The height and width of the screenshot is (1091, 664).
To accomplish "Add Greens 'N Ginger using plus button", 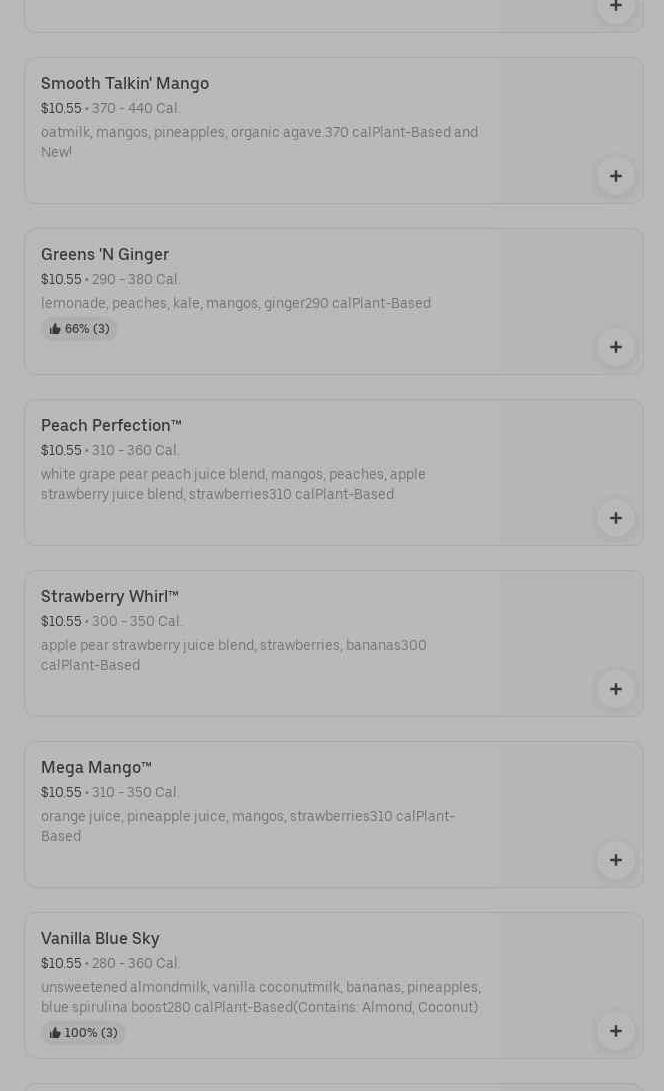I will tap(615, 347).
